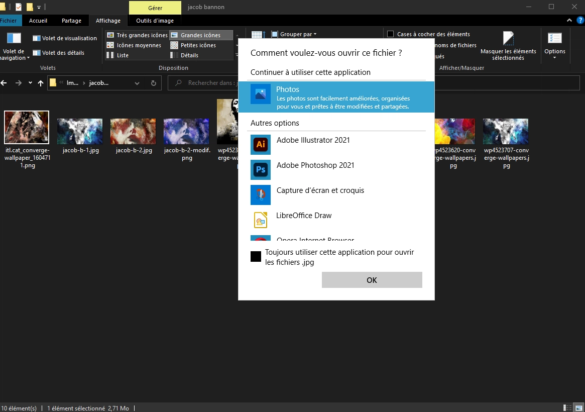This screenshot has height=412, width=585.
Task: Switch to Détails layout
Action: pos(184,55)
